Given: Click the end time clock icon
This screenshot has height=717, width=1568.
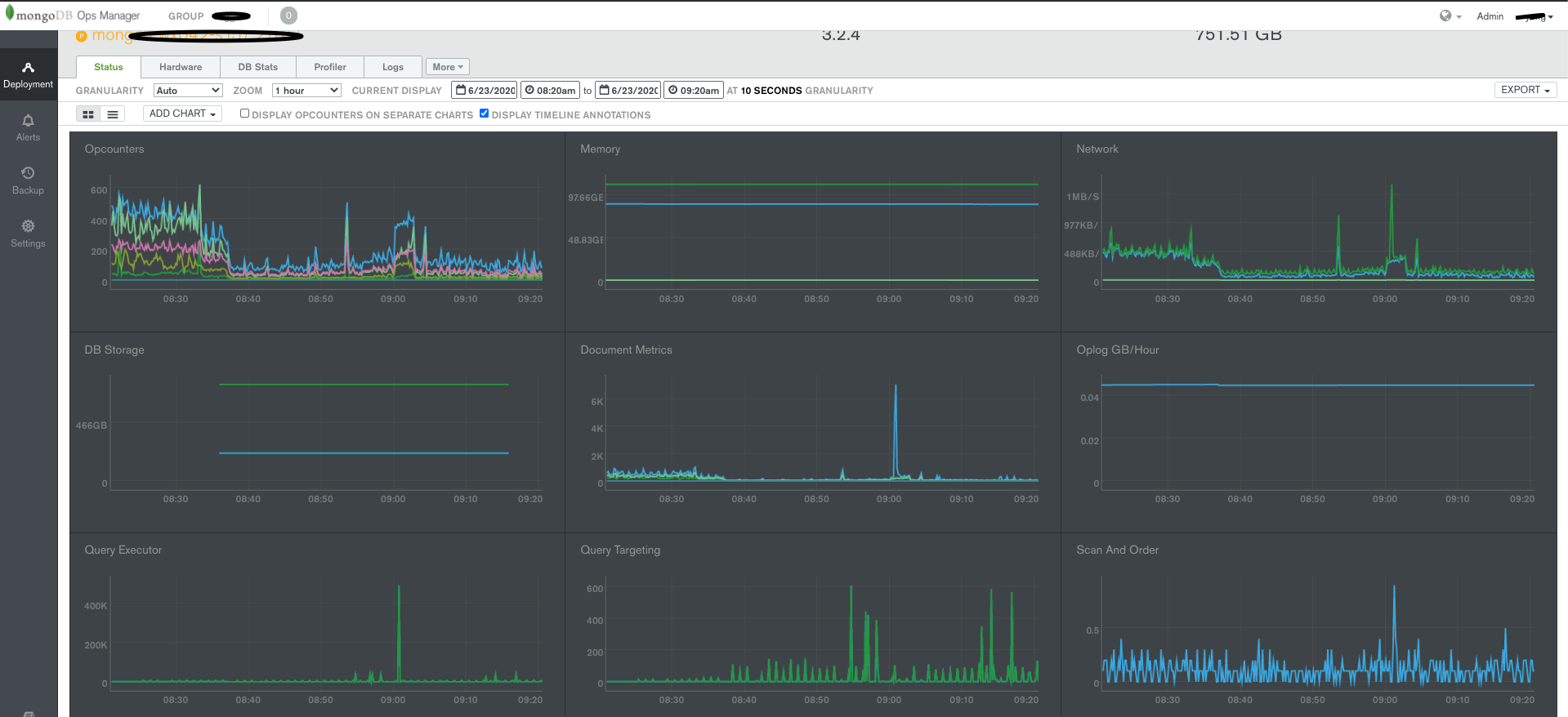Looking at the screenshot, I should (673, 90).
